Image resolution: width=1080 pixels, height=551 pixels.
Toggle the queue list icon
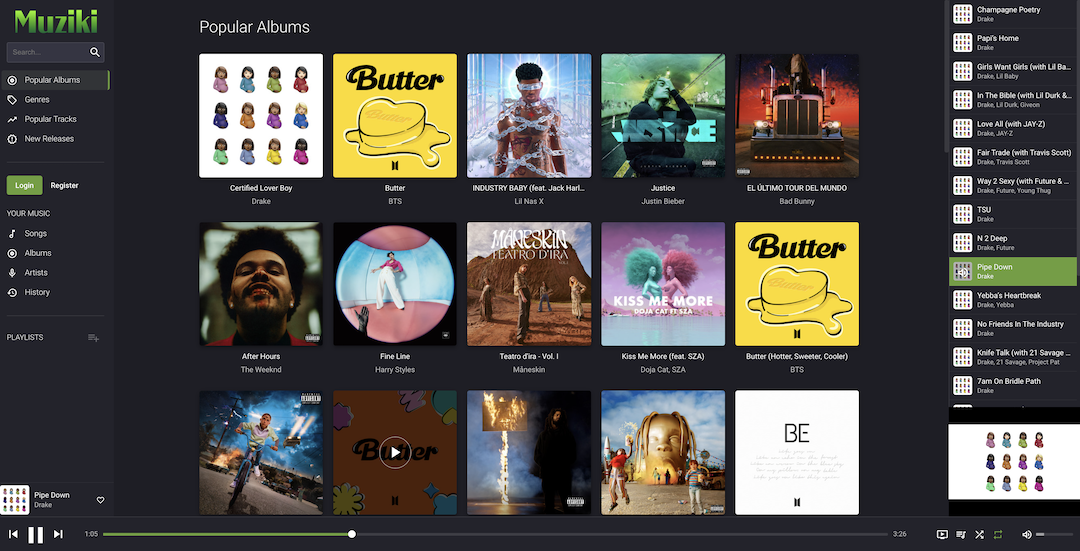961,534
